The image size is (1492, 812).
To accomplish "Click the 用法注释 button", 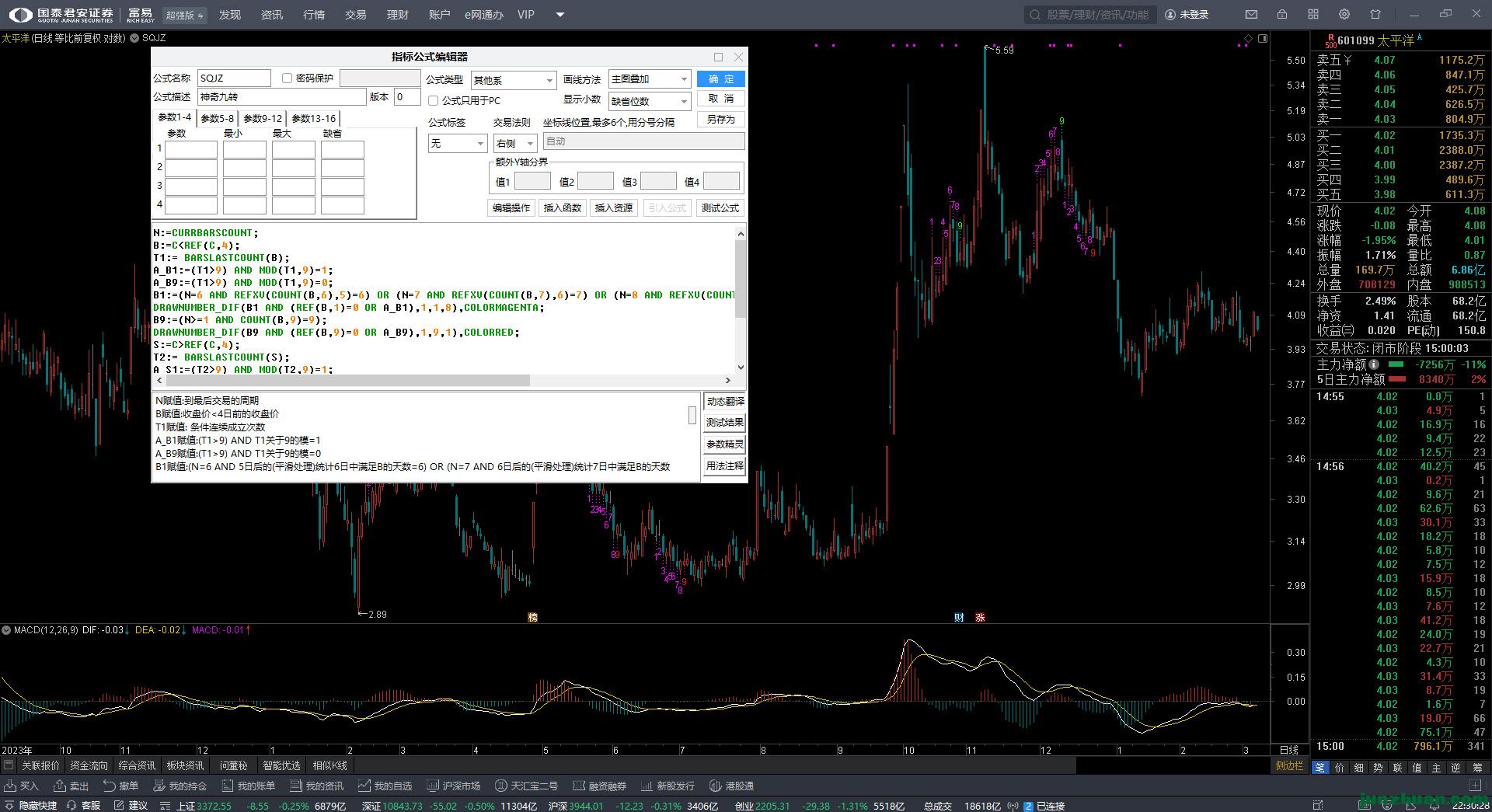I will (725, 466).
